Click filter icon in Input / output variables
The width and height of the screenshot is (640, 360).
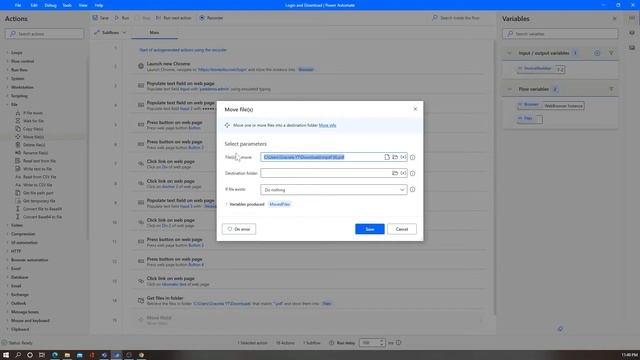coord(611,53)
